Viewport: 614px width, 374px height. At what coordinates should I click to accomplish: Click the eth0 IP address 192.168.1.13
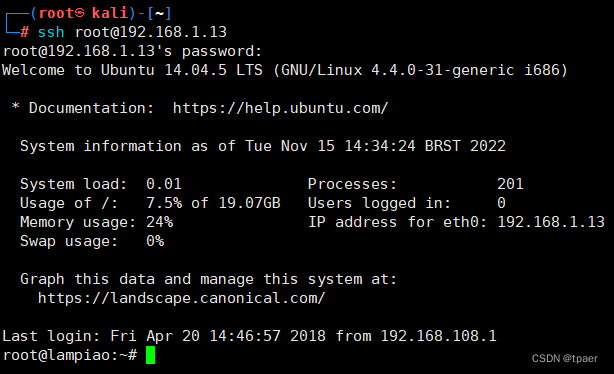(x=551, y=222)
